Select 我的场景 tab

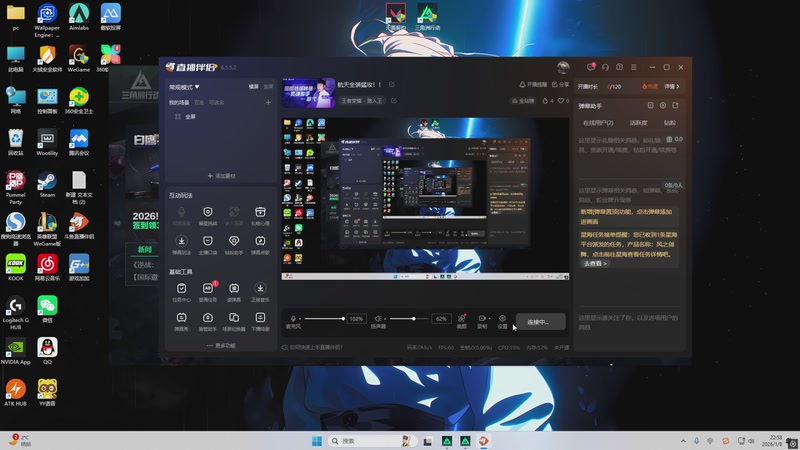pos(179,103)
